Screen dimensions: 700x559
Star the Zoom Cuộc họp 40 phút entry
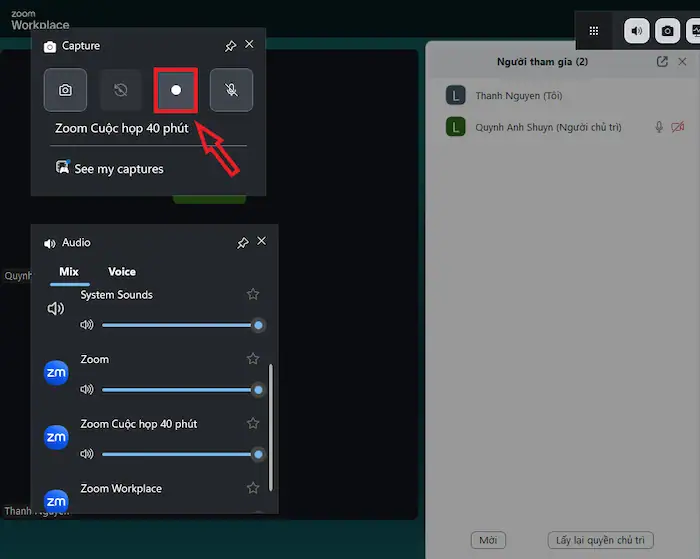(x=253, y=424)
